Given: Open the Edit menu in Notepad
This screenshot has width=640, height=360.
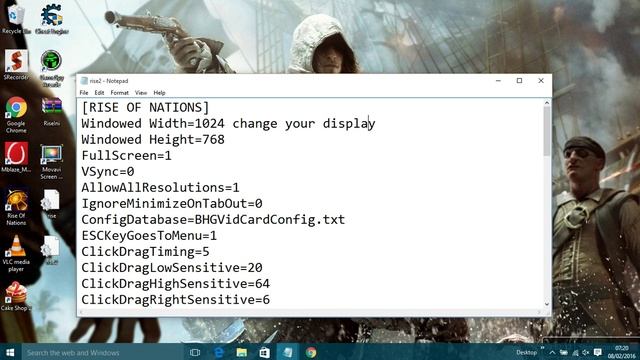Looking at the screenshot, I should coord(99,93).
